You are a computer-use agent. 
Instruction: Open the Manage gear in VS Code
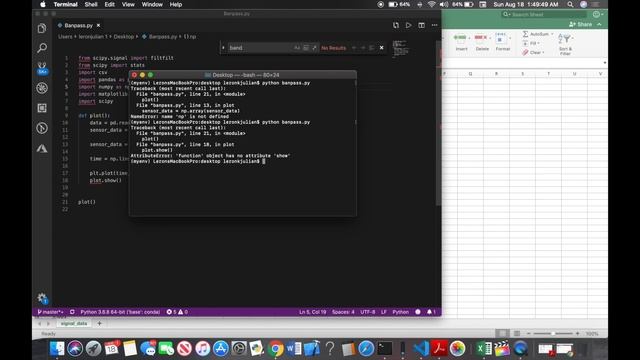[42, 298]
